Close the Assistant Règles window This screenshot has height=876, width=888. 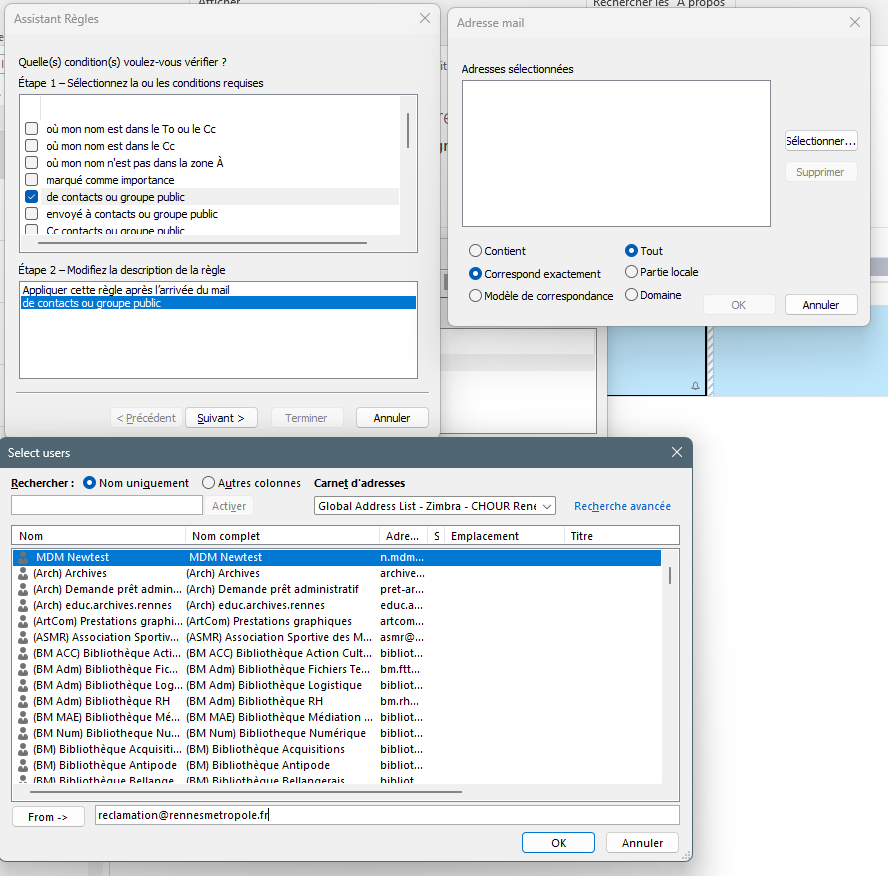point(425,19)
